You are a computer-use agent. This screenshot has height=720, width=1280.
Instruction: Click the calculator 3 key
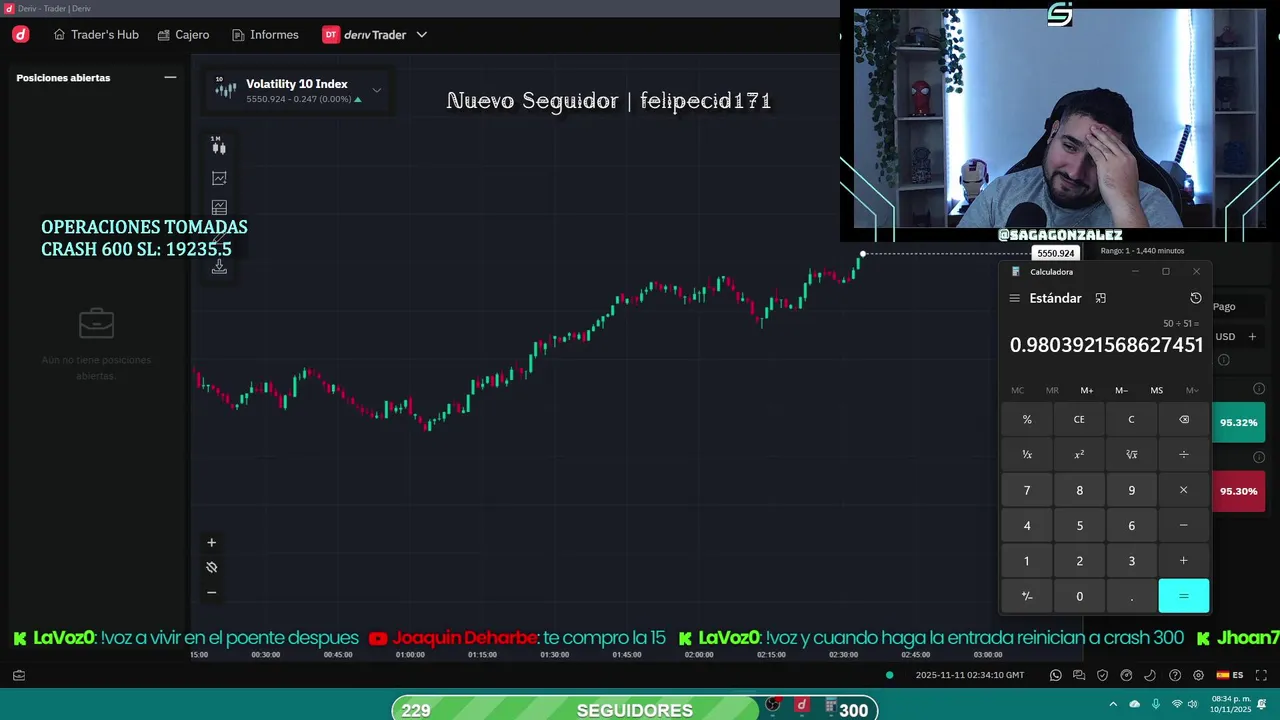[x=1131, y=561]
